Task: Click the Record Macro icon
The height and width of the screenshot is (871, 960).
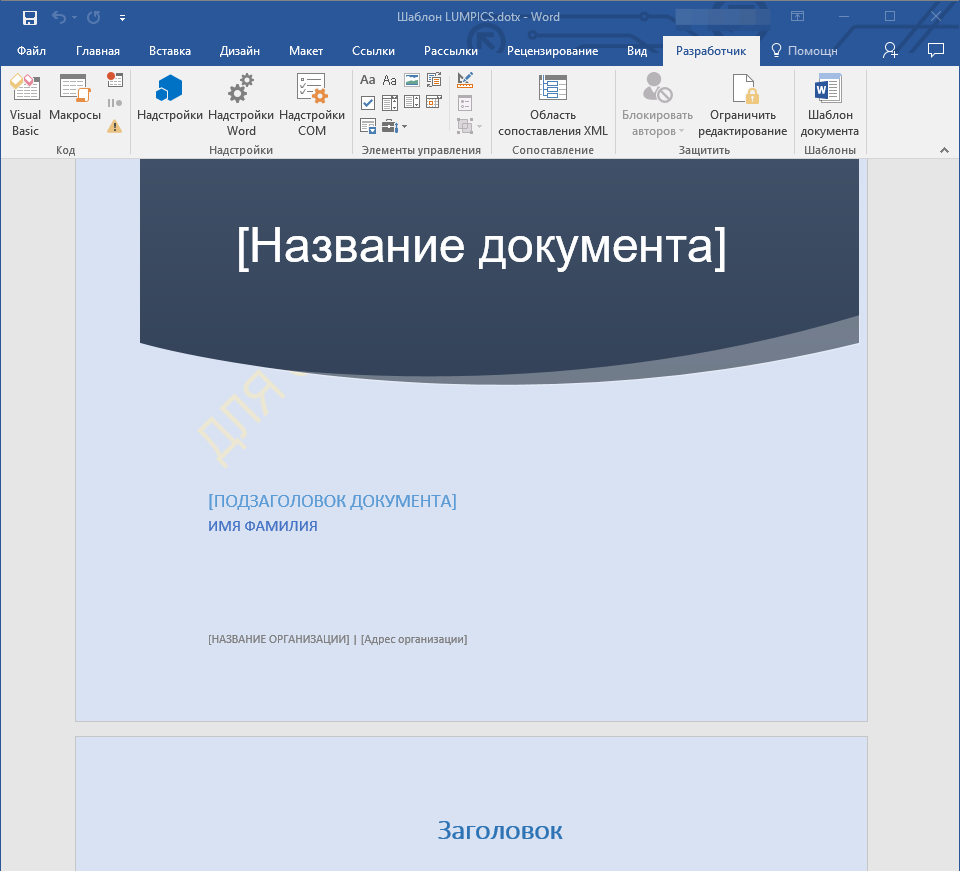Action: (x=115, y=81)
